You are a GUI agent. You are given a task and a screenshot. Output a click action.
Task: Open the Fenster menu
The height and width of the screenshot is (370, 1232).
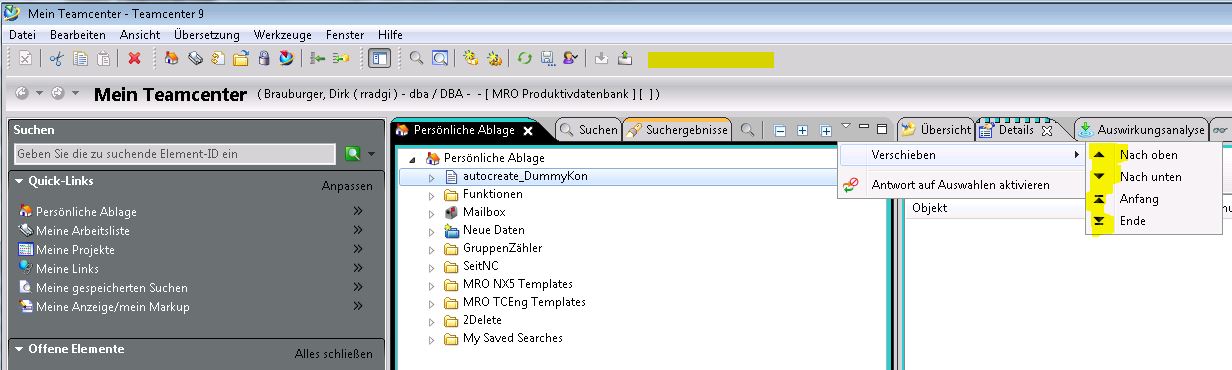click(346, 34)
